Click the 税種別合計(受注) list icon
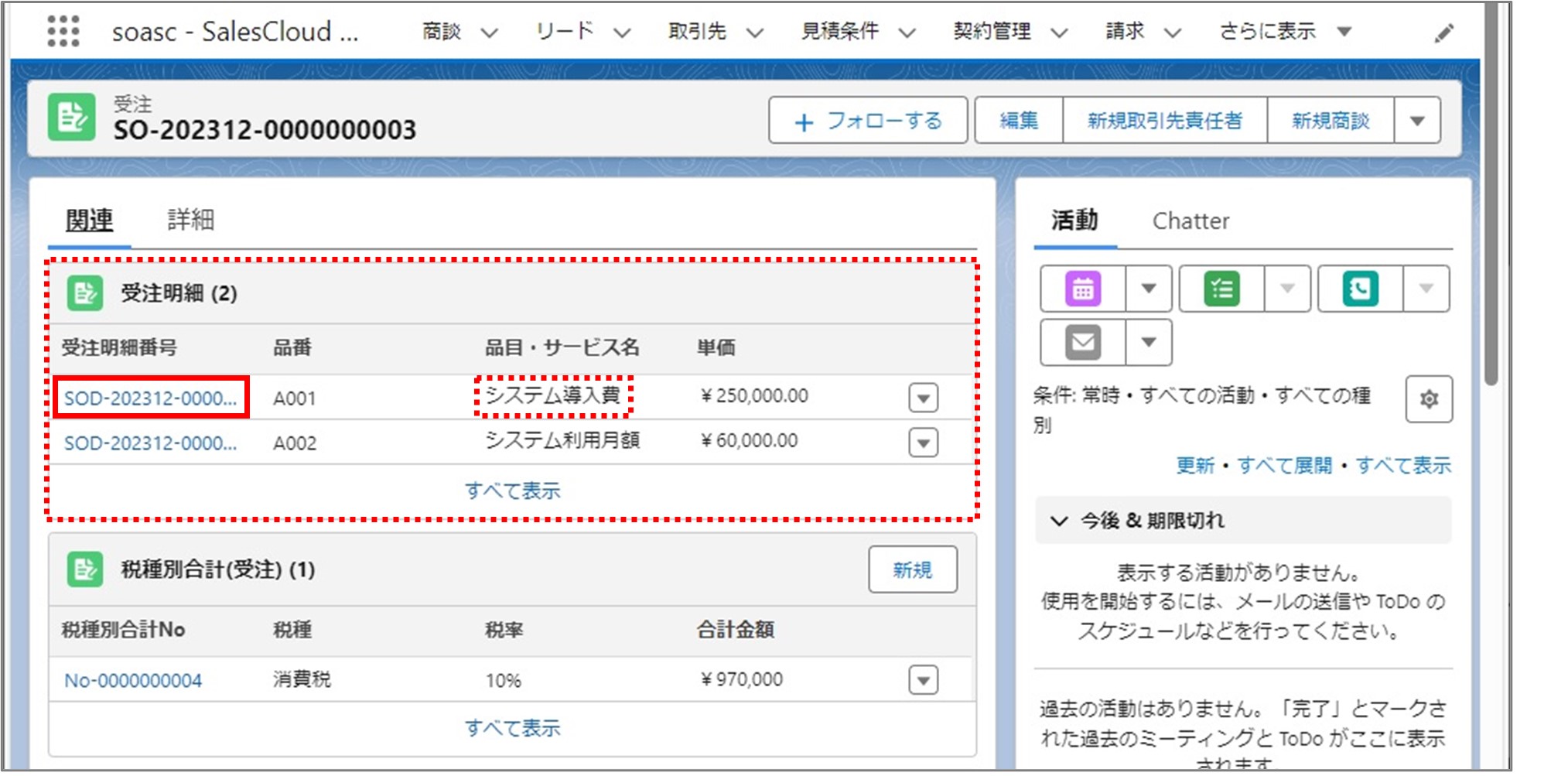 click(84, 569)
